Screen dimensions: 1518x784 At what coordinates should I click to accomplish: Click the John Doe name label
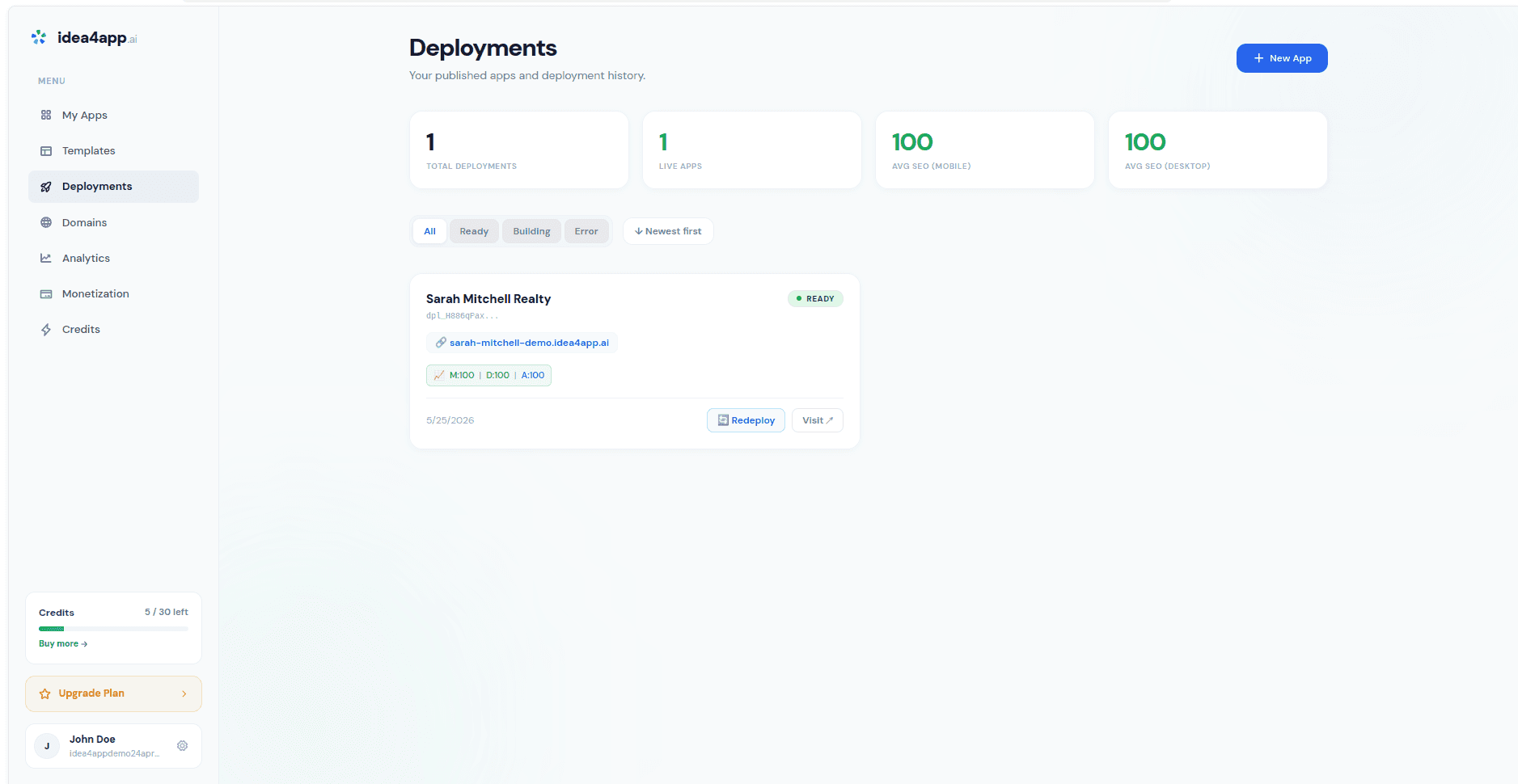point(92,740)
